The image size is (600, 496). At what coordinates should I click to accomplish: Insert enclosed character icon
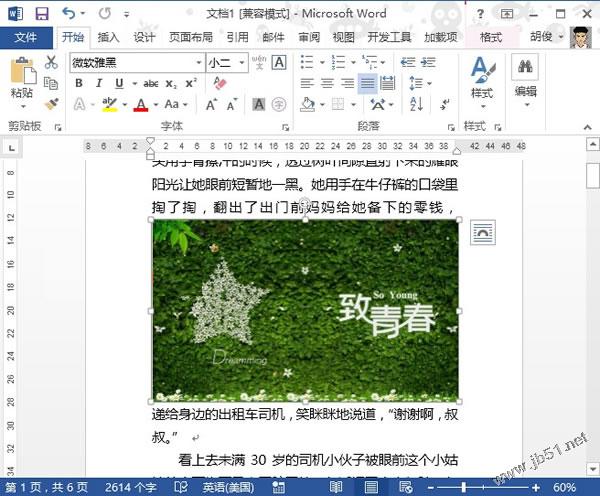[x=279, y=104]
